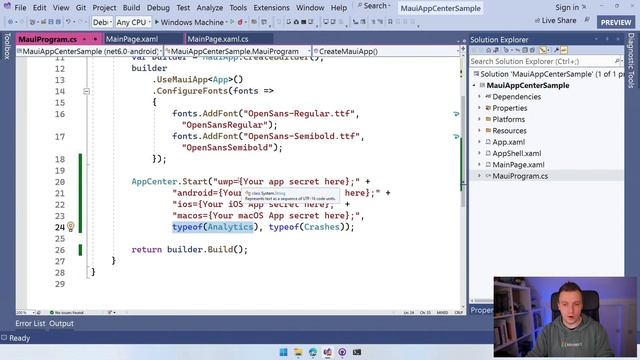Screen dimensions: 640x360
Task: Click the Sign in link
Action: click(567, 7)
